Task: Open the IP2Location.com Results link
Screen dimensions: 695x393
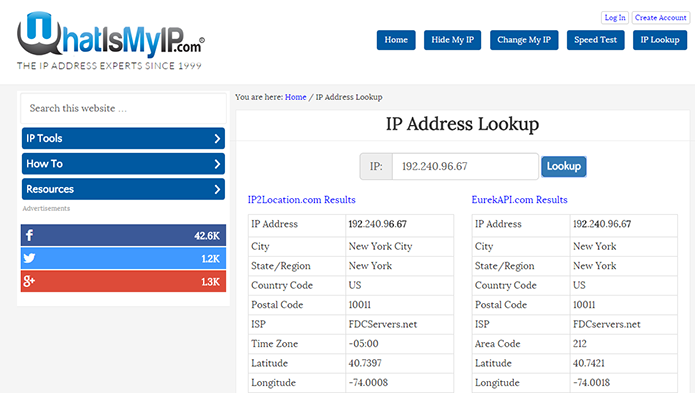Action: (301, 200)
